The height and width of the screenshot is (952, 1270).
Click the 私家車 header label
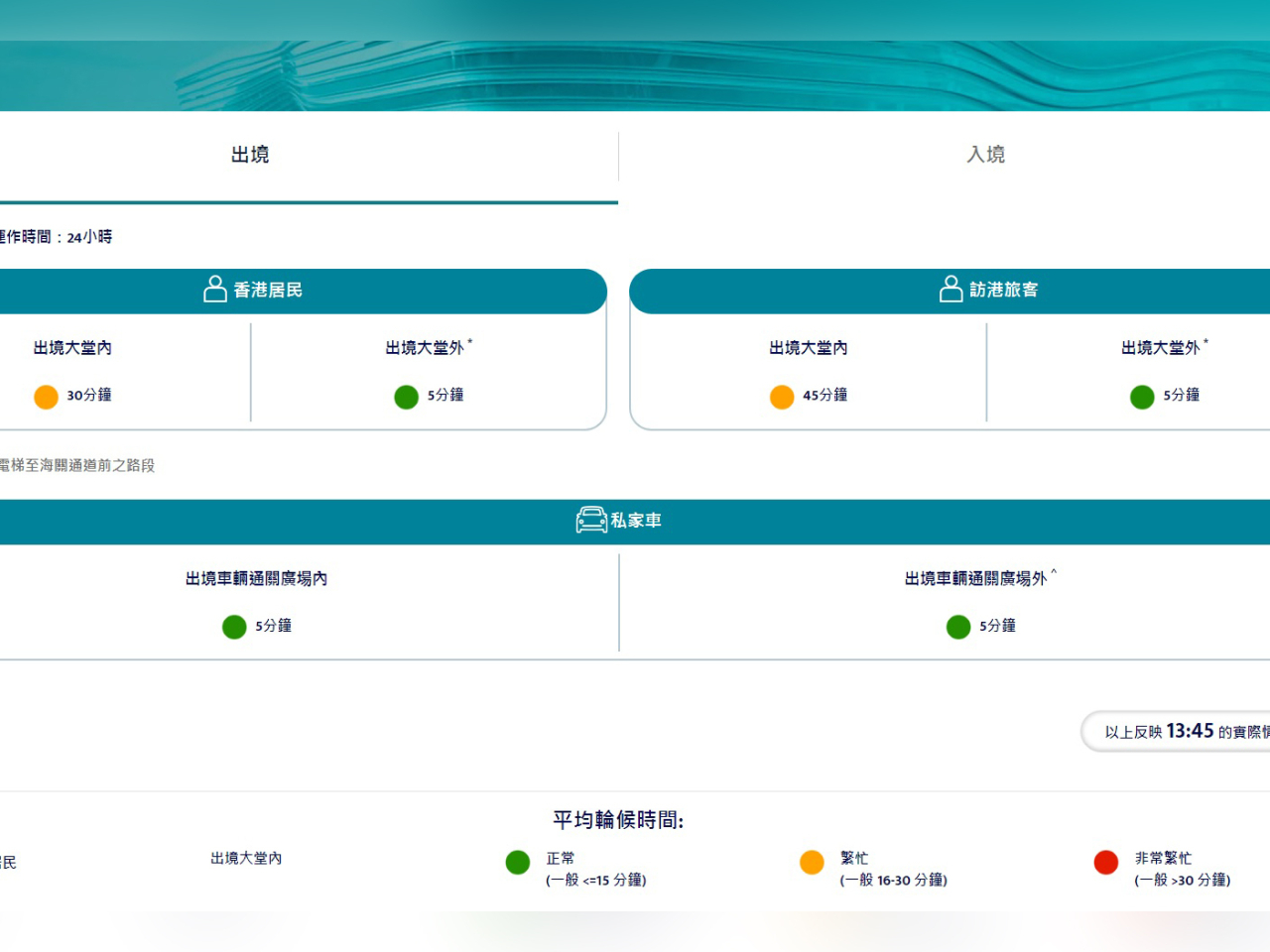pos(636,521)
